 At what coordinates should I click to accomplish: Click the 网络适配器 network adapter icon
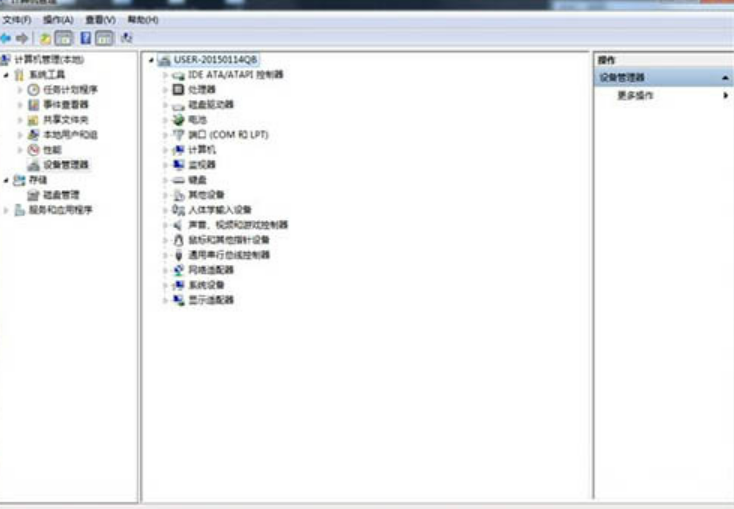178,270
